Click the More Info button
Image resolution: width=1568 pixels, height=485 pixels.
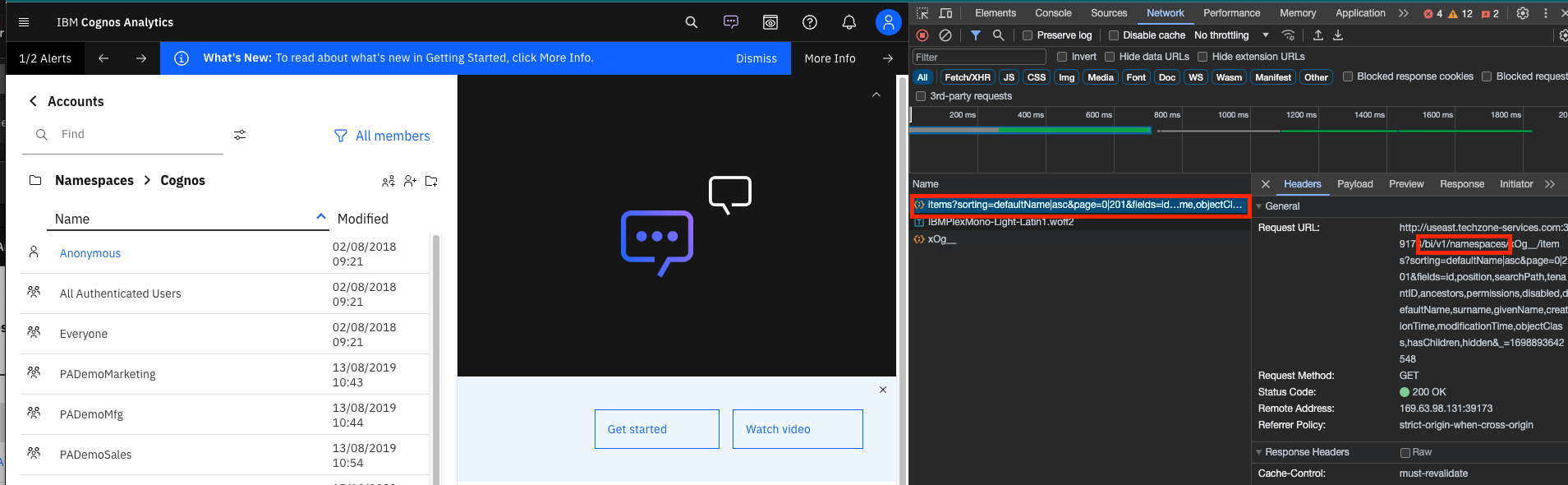coord(830,58)
